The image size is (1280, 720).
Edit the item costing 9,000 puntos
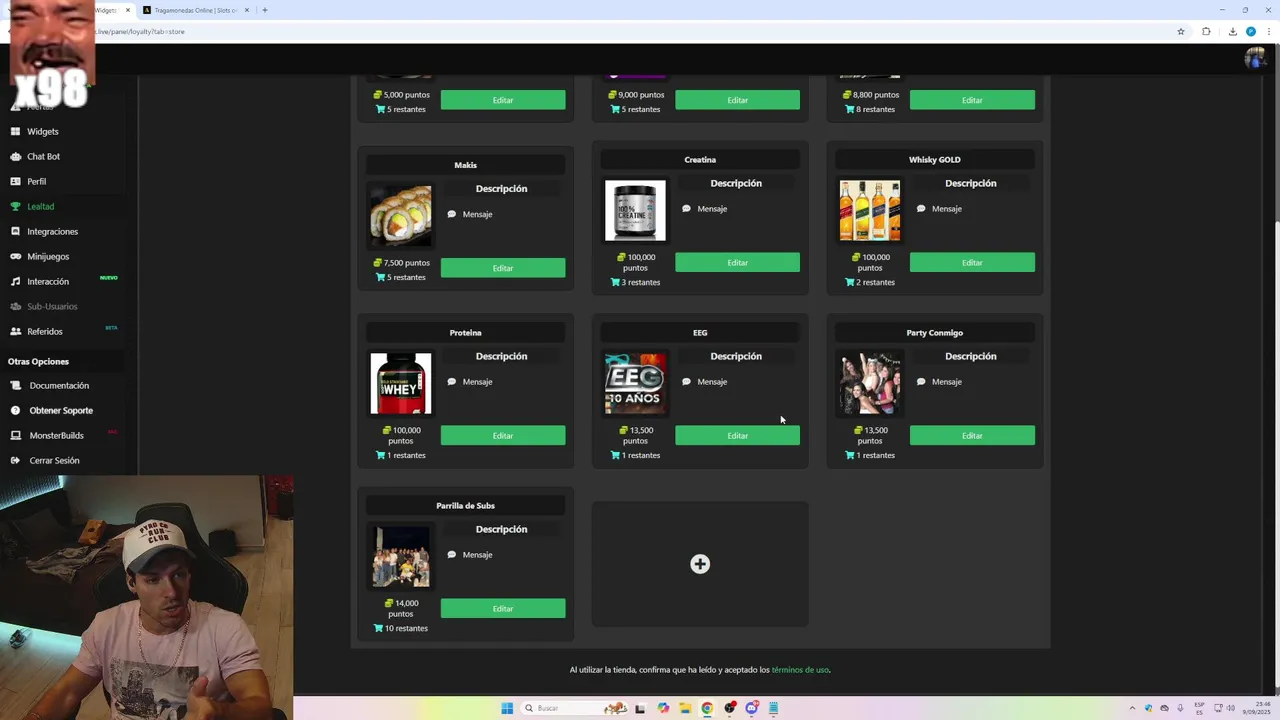pos(737,100)
